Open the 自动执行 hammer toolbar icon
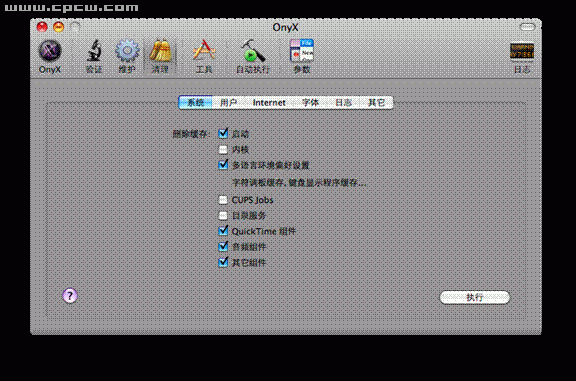 [x=253, y=57]
